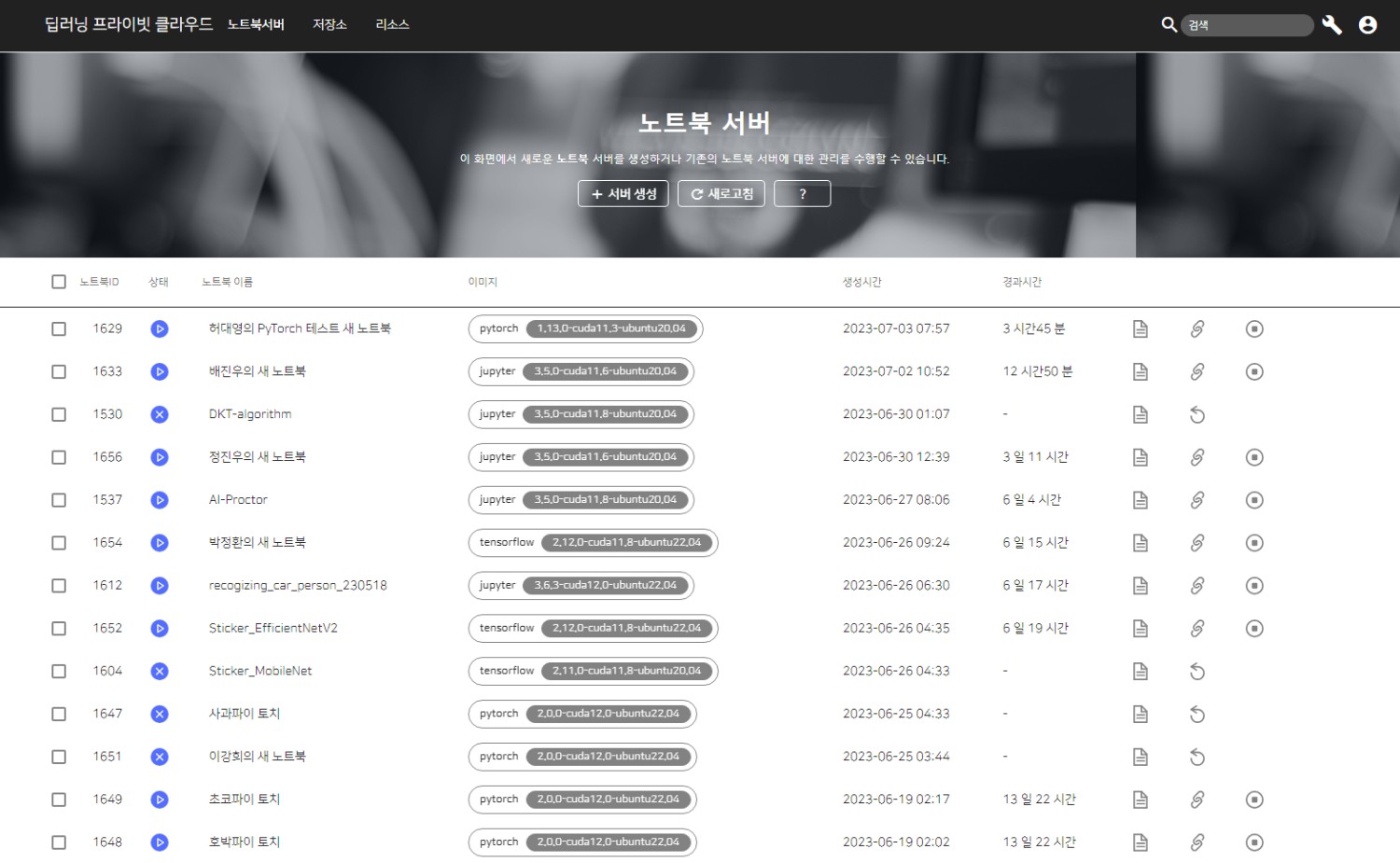Stop notebook 1633 server

[x=1254, y=371]
